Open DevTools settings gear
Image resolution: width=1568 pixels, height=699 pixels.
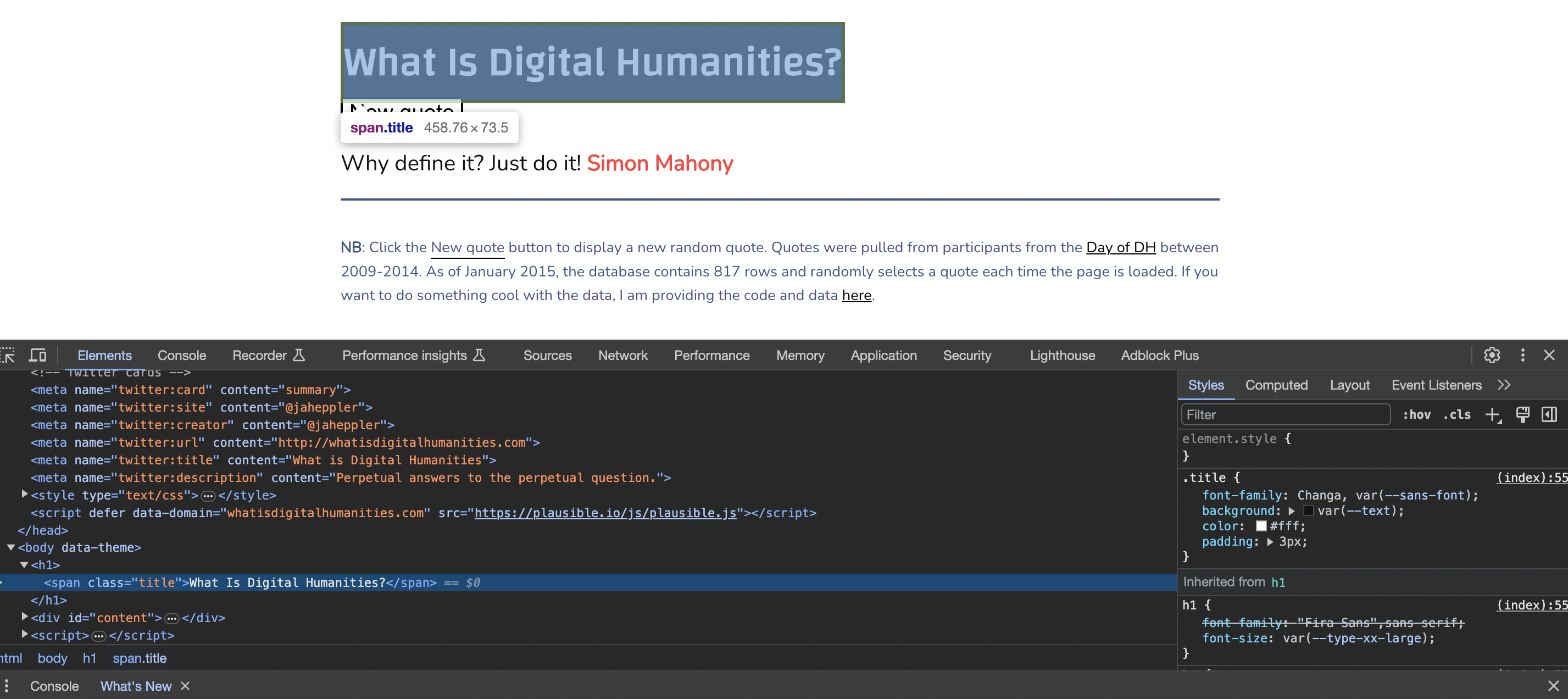point(1491,355)
